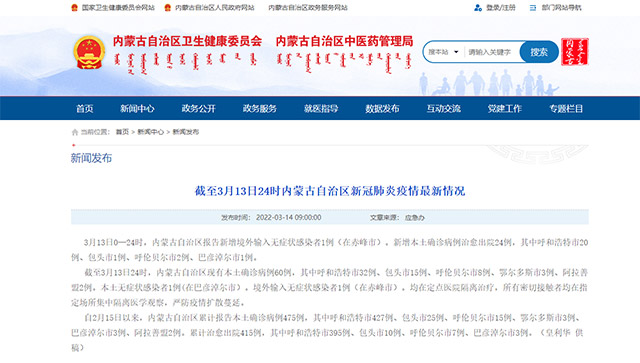The image size is (640, 363).
Task: Click the home icon in breadcrumb
Action: (75, 132)
